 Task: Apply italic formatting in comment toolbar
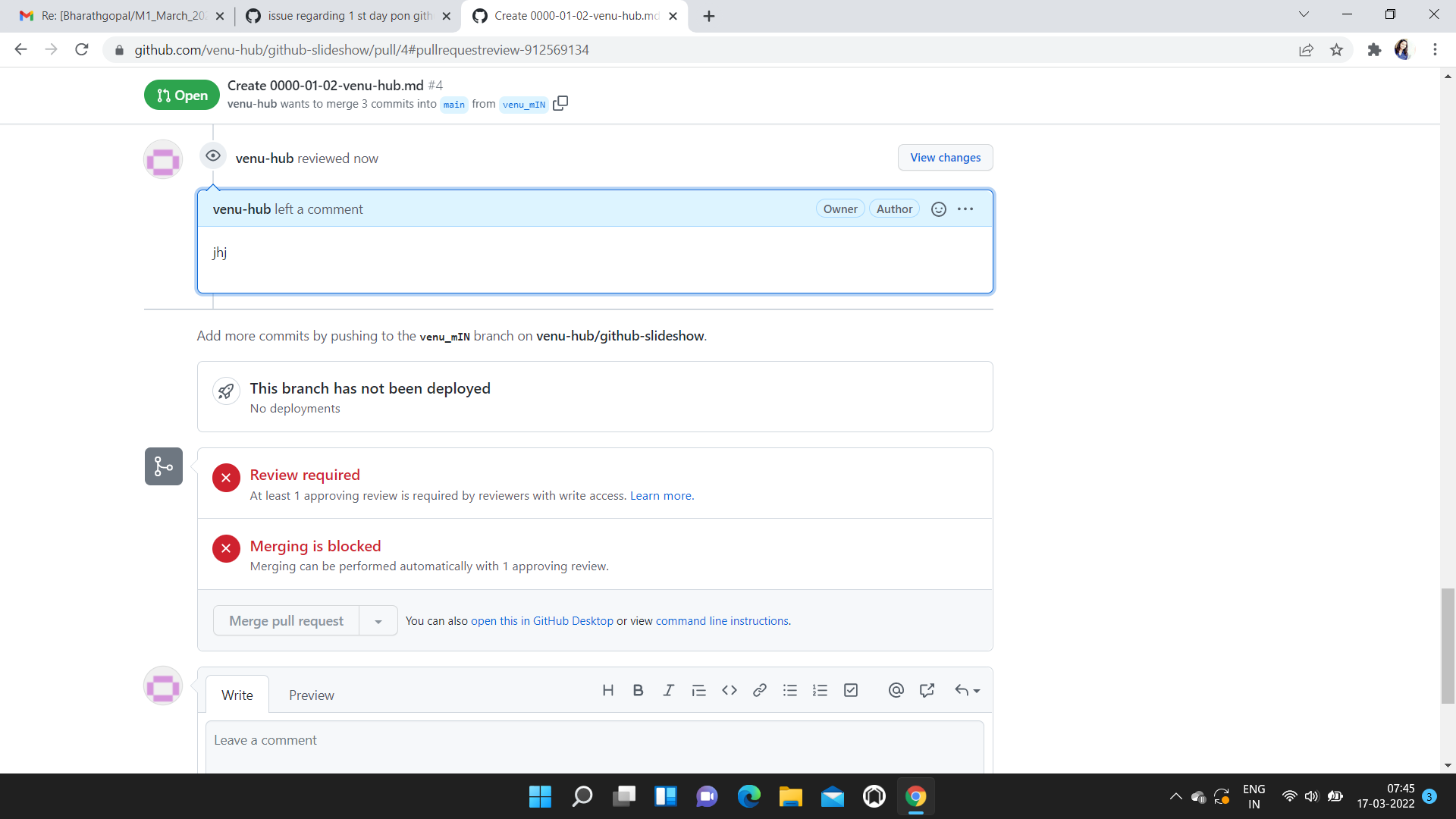[668, 690]
